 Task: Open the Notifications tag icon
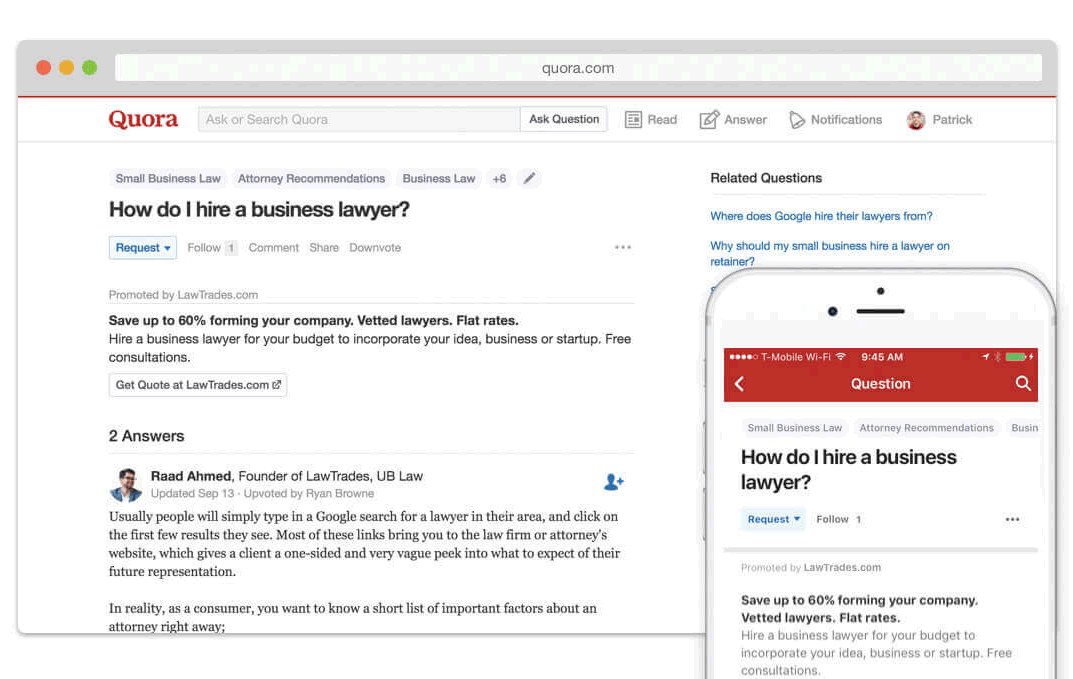(797, 120)
